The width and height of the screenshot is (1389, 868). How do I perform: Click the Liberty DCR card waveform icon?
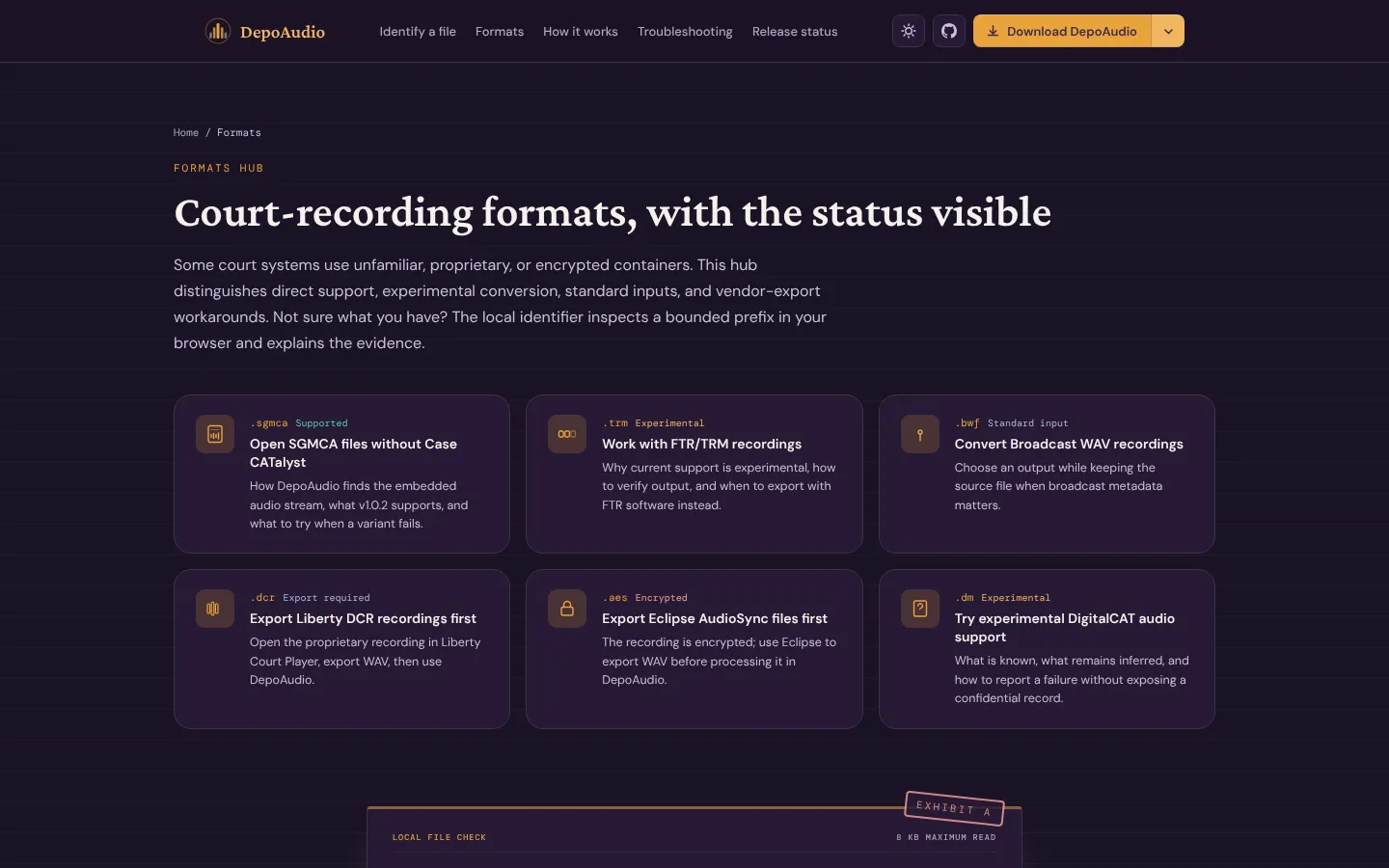click(x=215, y=609)
